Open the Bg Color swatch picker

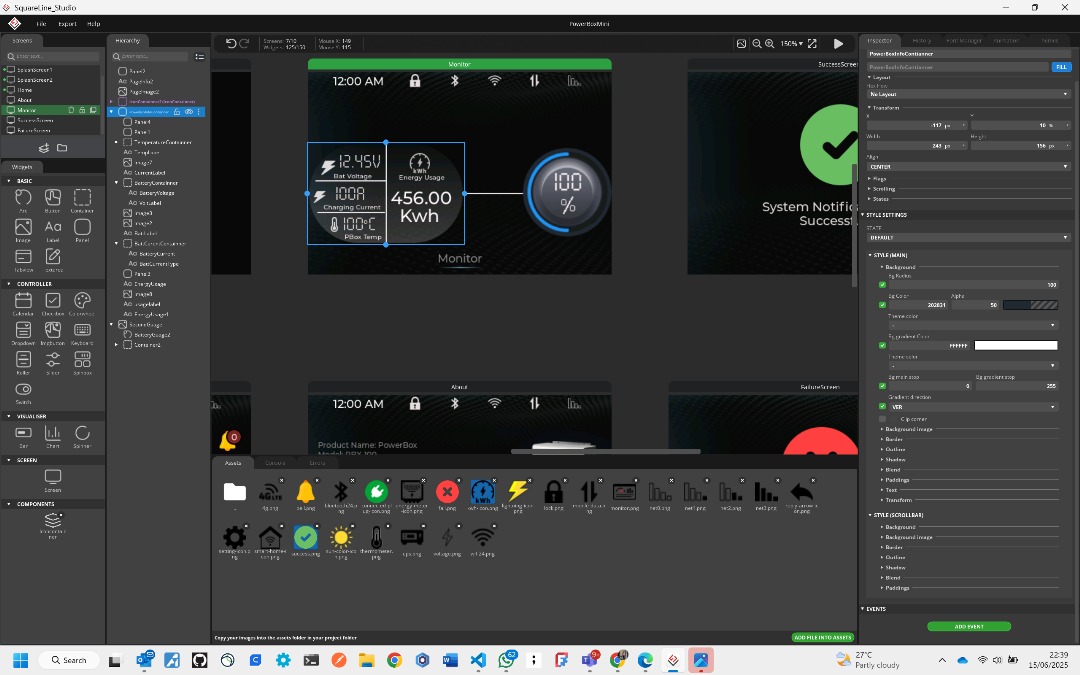tap(1030, 304)
